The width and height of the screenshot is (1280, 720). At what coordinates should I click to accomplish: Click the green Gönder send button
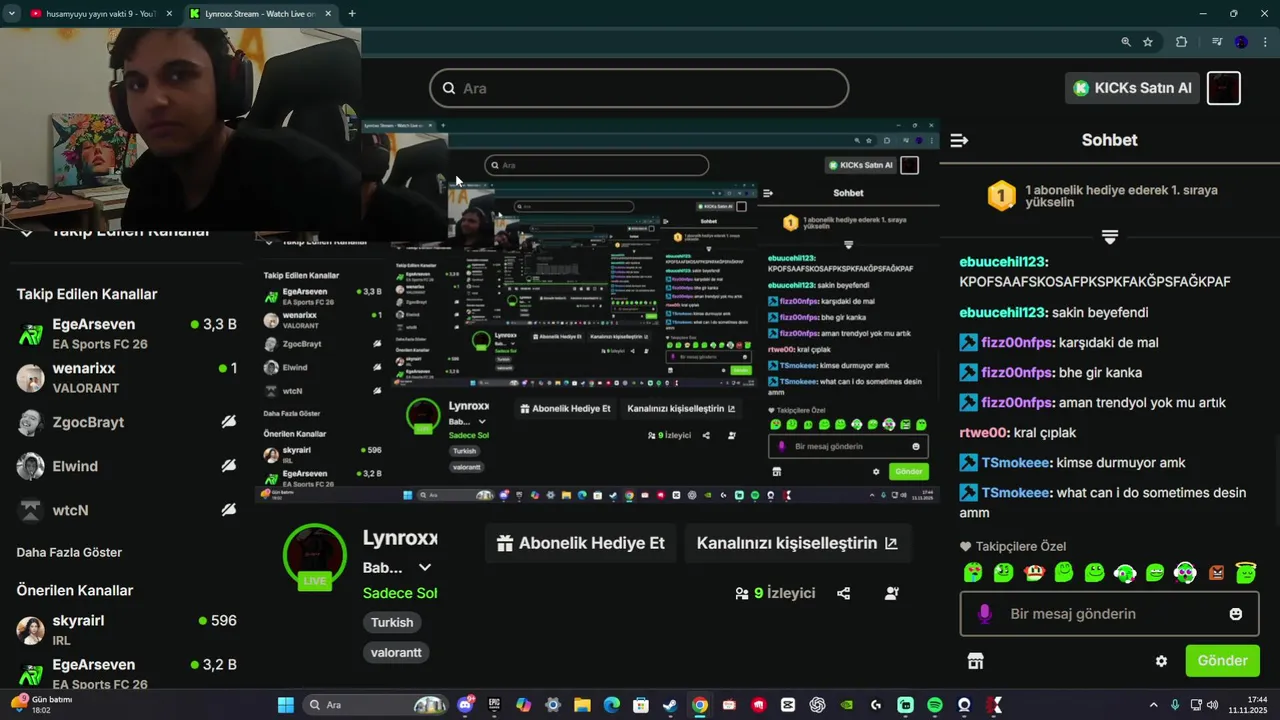[x=1222, y=661]
